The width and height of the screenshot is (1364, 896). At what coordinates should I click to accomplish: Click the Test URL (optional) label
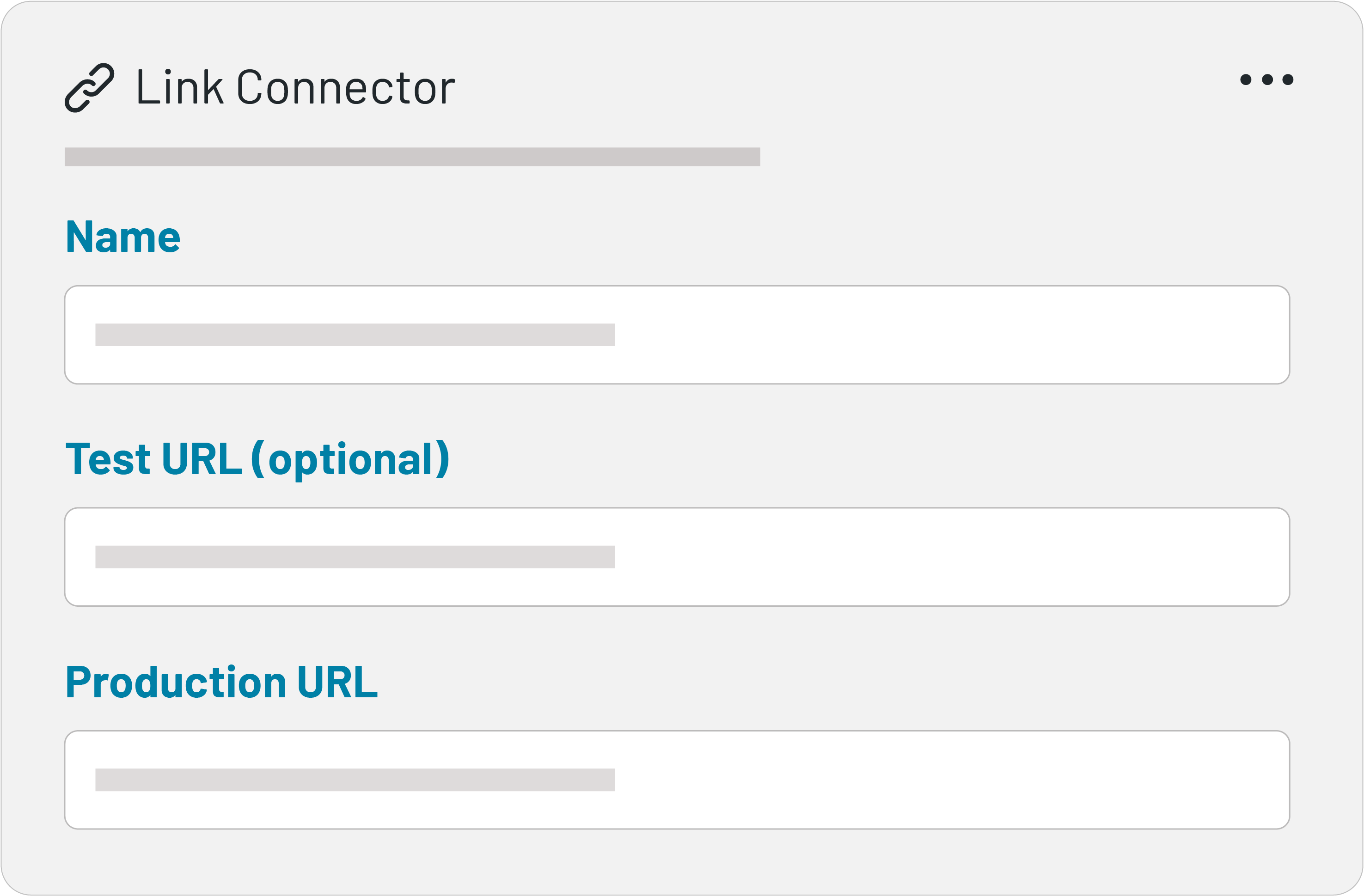(257, 459)
